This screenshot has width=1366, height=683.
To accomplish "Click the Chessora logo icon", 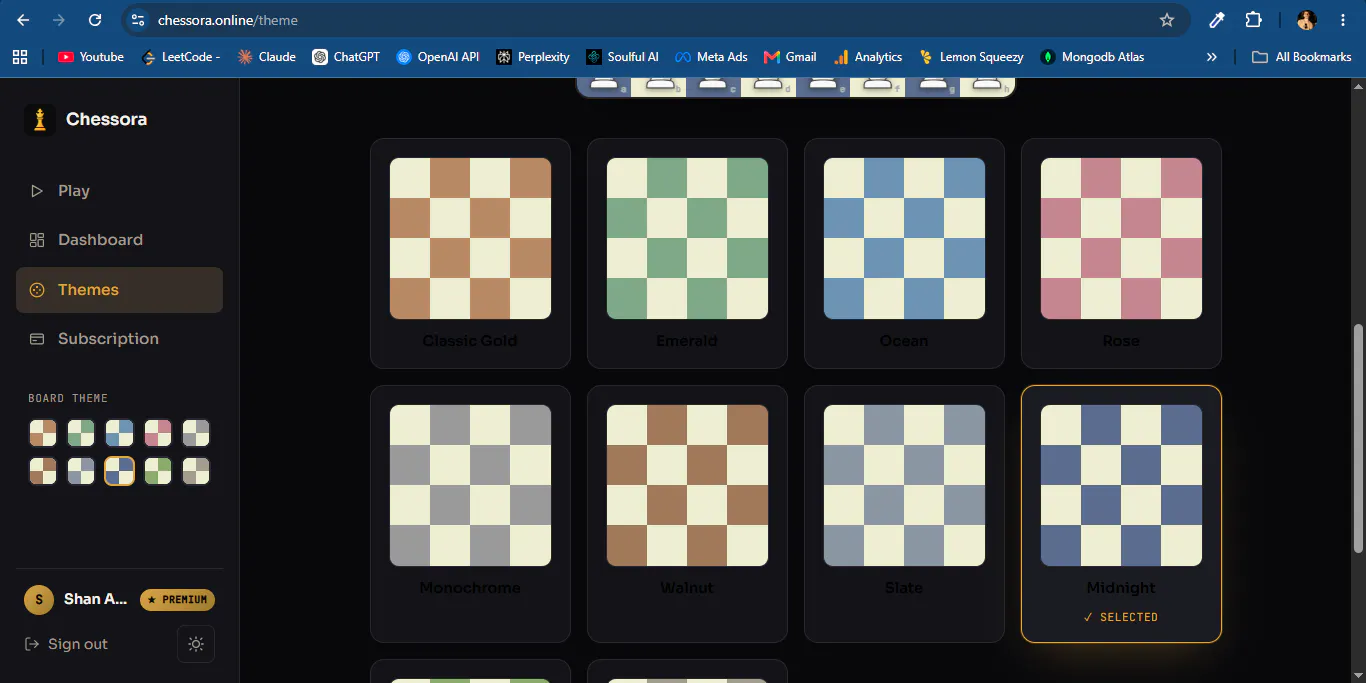I will coord(40,119).
